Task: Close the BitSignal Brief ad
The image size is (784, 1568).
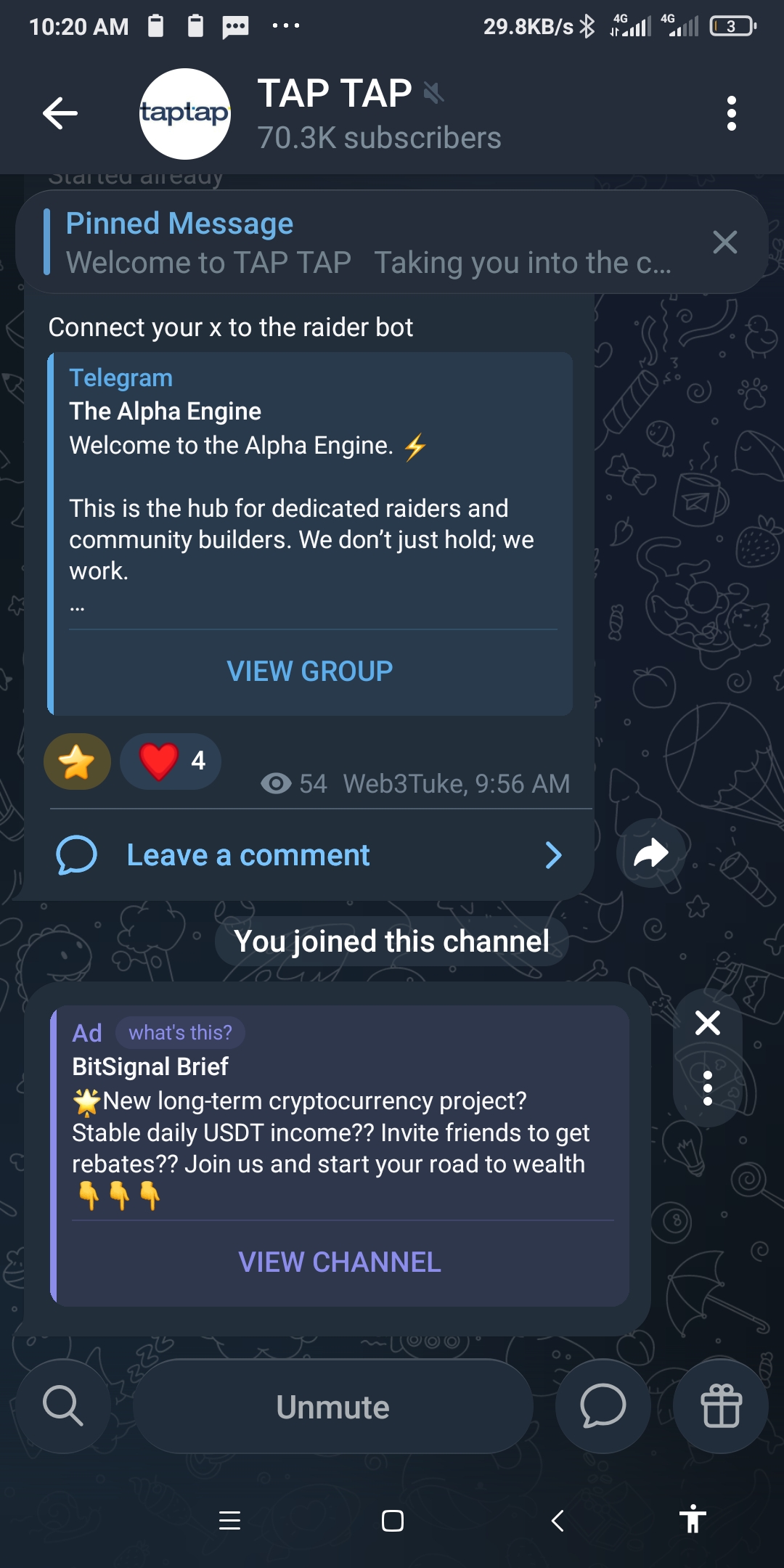Action: click(707, 1023)
